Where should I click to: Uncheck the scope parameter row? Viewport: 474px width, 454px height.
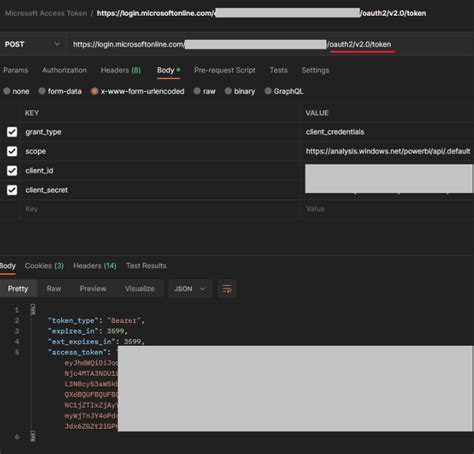pos(12,151)
